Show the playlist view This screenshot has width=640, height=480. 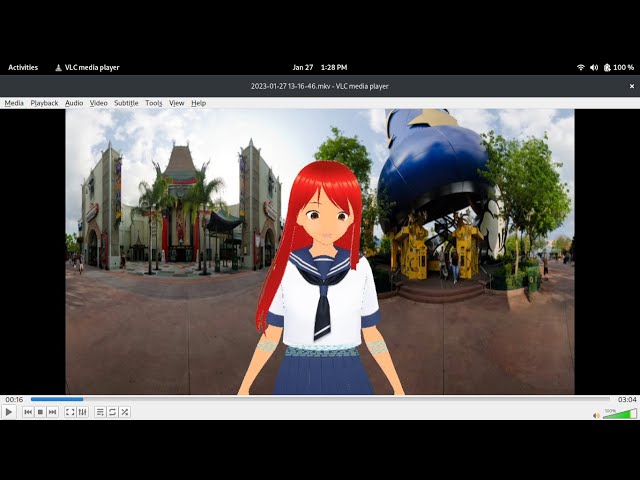[100, 412]
